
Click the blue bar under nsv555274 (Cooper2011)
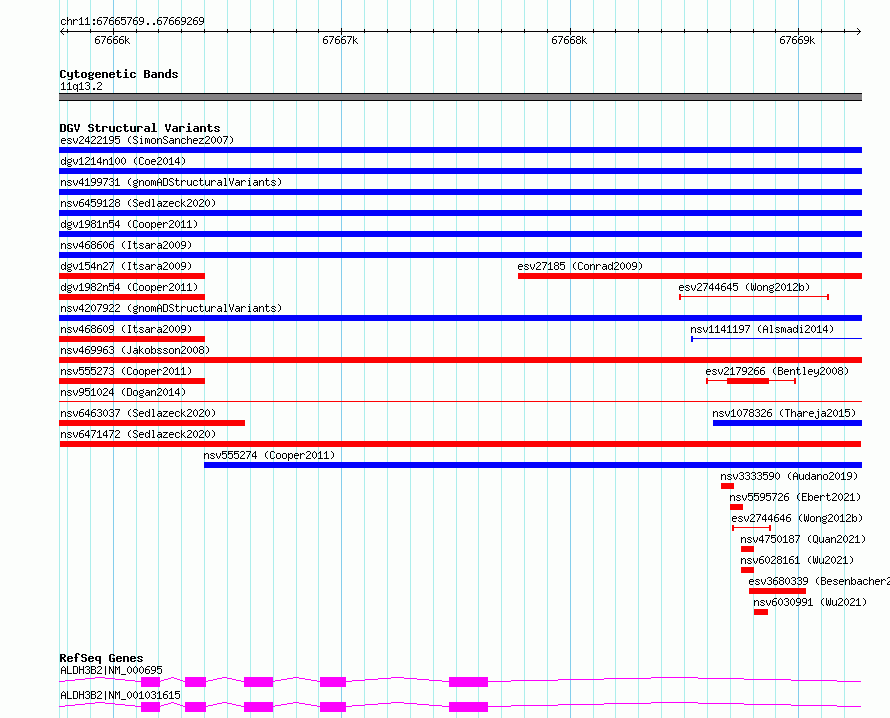[x=533, y=465]
